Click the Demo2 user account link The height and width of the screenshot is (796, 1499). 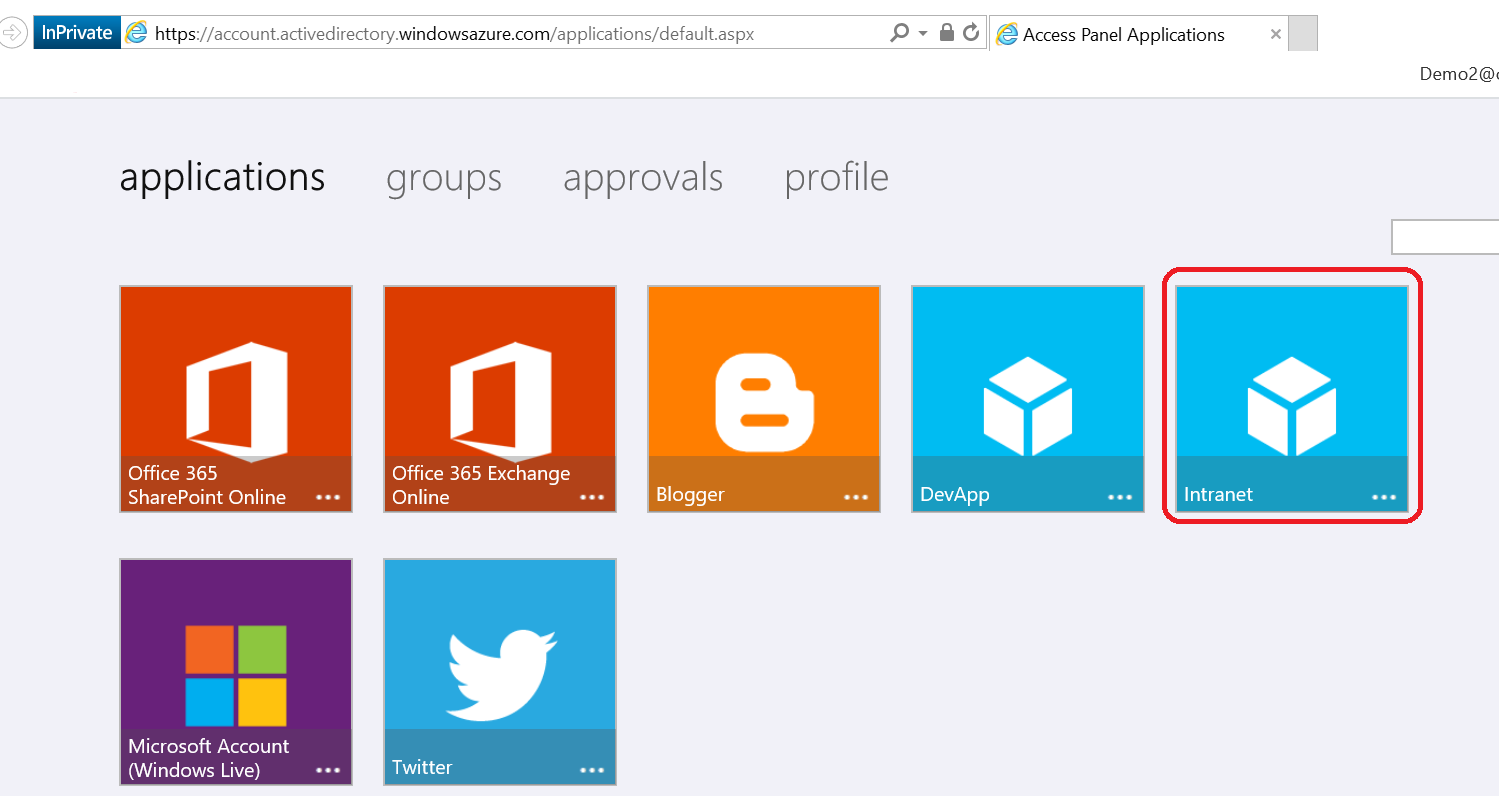coord(1458,73)
